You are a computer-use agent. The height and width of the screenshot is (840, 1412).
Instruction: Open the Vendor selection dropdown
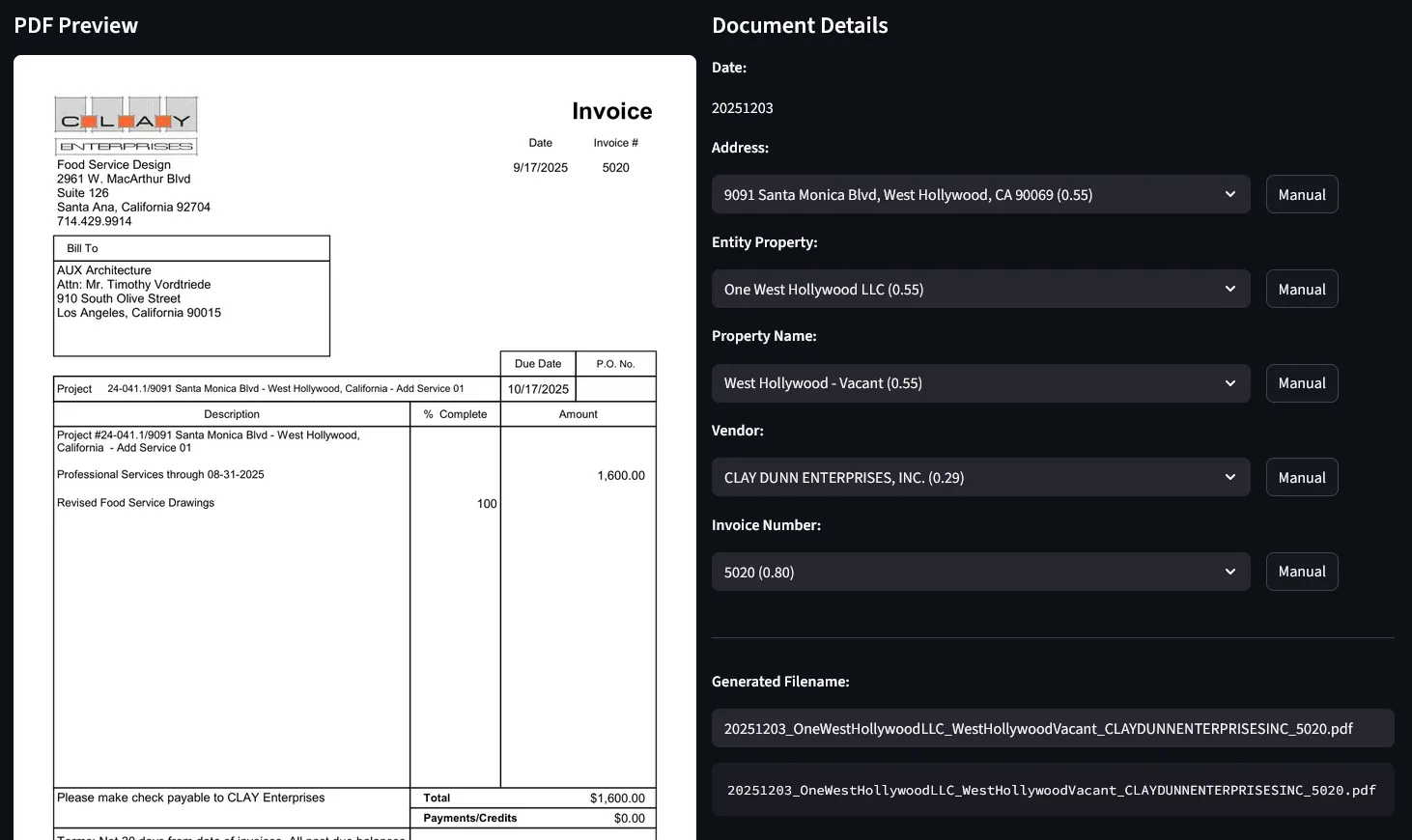pyautogui.click(x=979, y=477)
